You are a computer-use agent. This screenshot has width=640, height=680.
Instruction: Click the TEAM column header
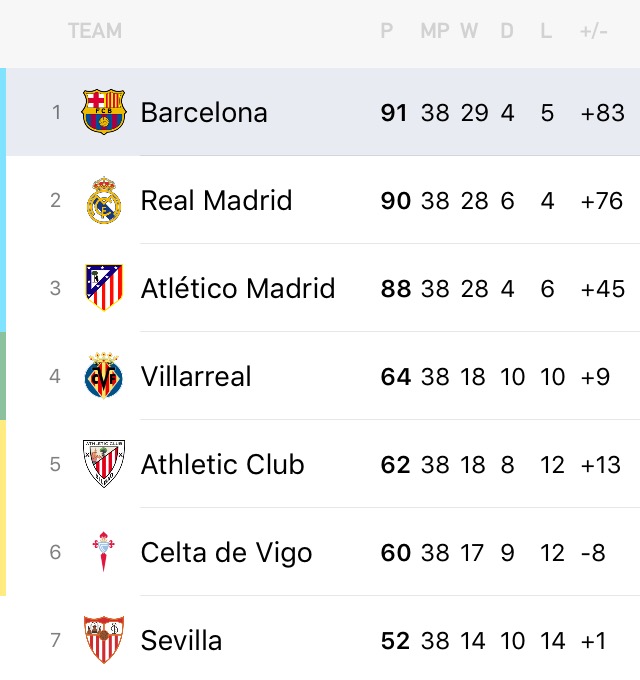tap(95, 31)
